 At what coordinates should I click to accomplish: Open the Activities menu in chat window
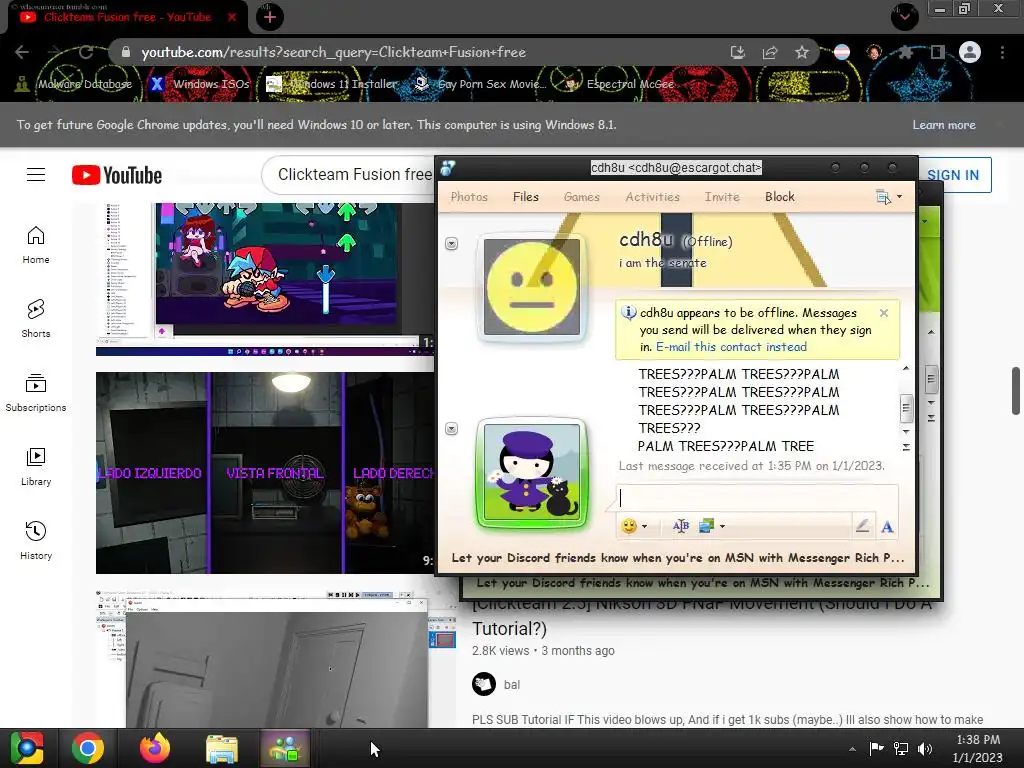click(652, 197)
